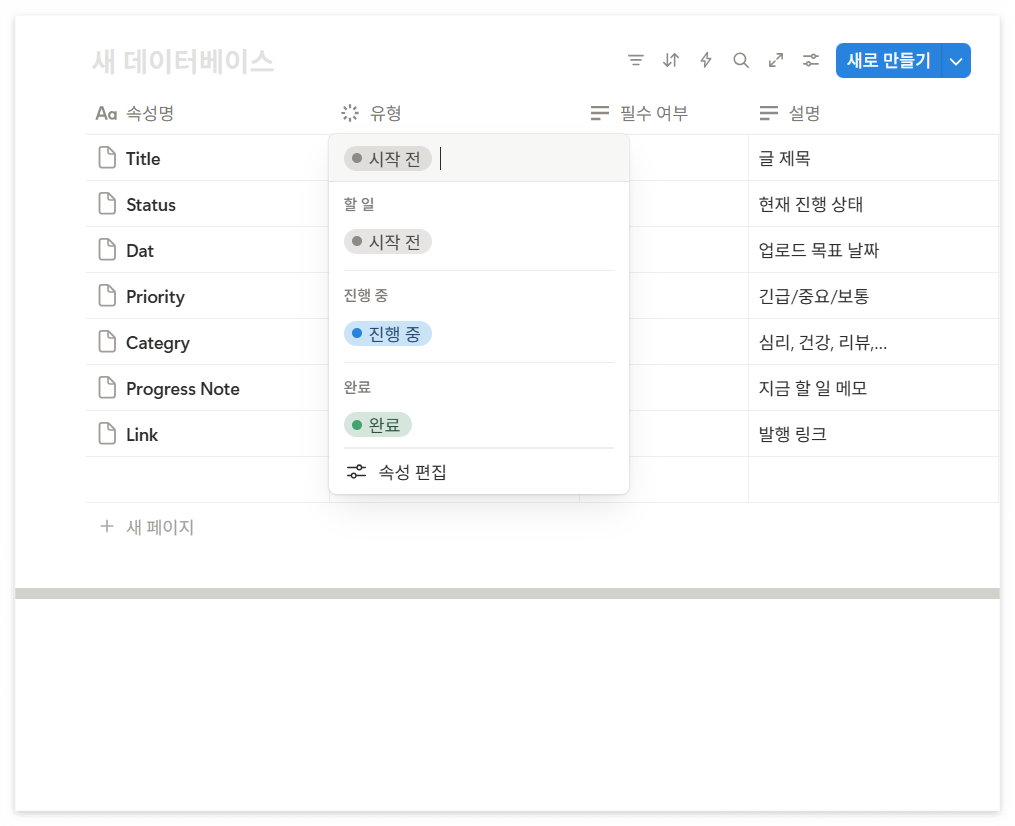Select the 진행 중 status option
Screen dimensions: 1015x826
(x=388, y=334)
